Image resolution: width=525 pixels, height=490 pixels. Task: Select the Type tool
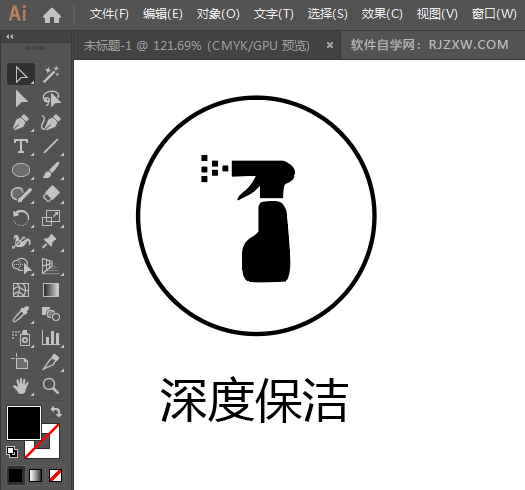click(x=21, y=146)
